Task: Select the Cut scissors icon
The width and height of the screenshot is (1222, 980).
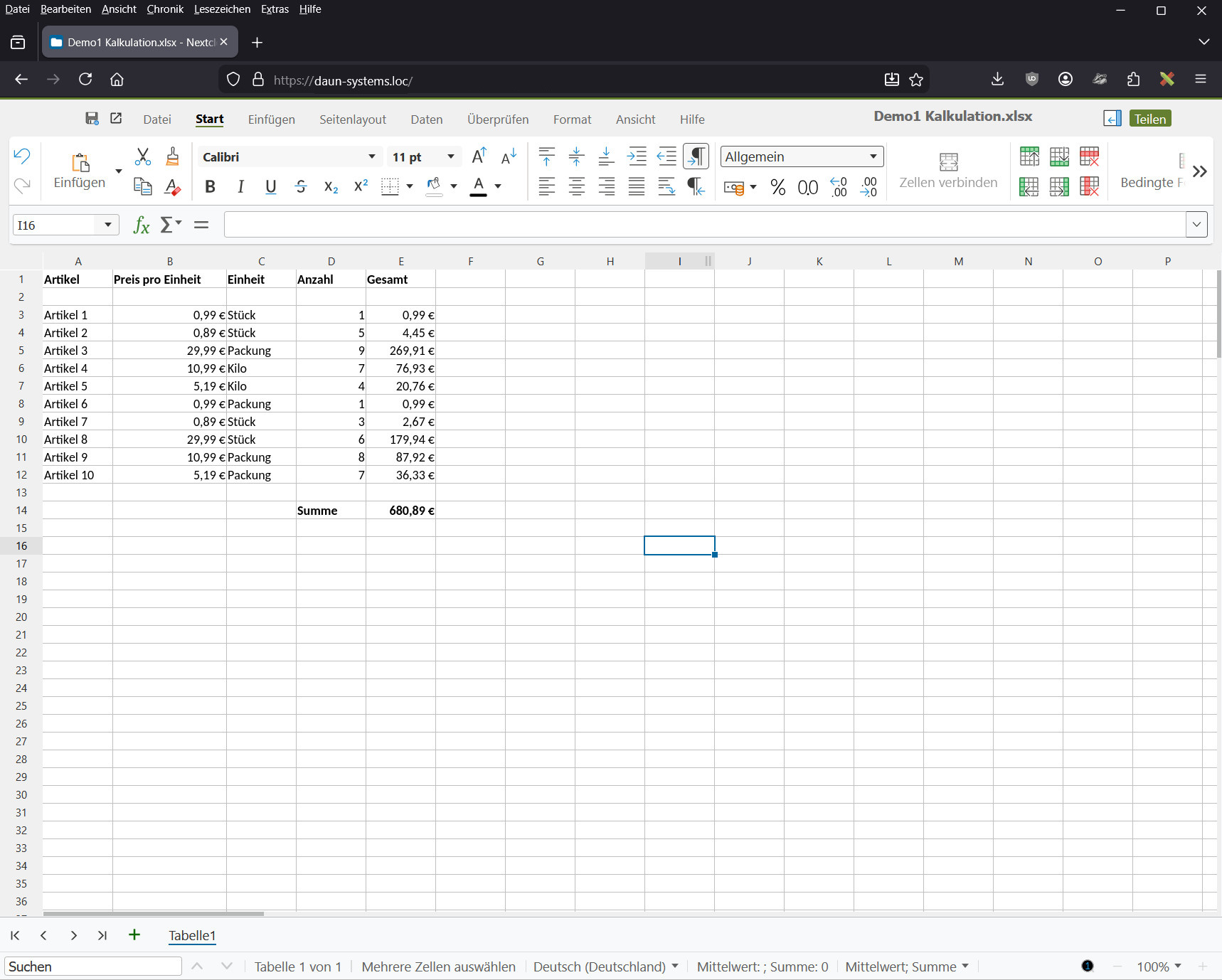Action: (143, 156)
